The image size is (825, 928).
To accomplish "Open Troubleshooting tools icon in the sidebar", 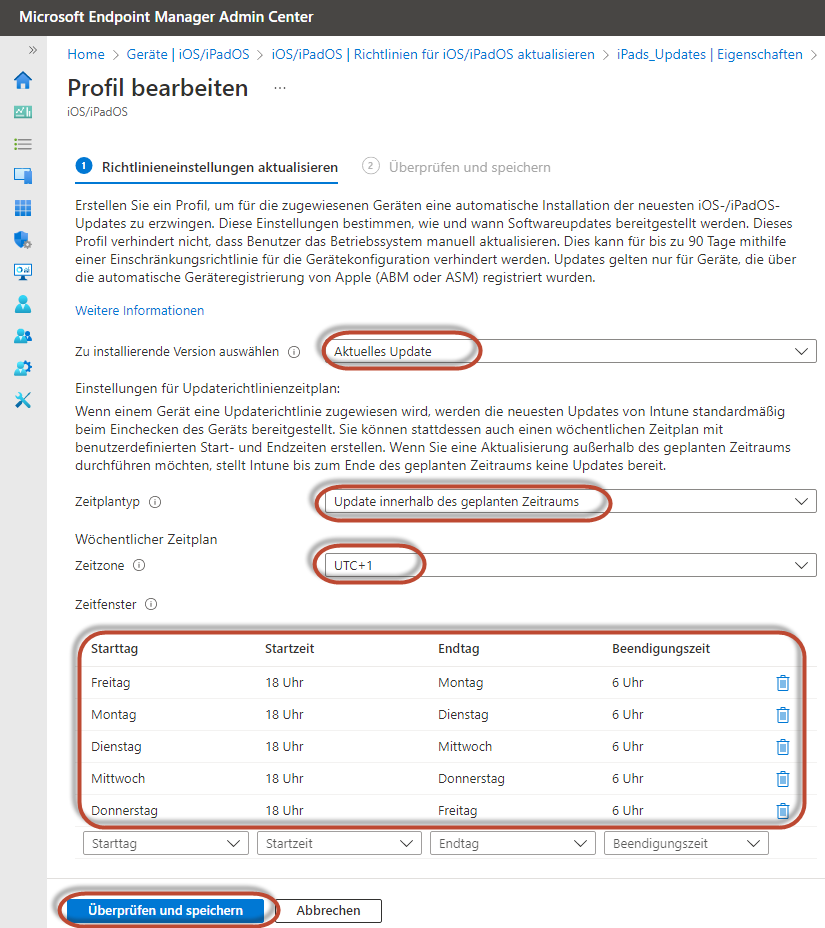I will point(22,400).
